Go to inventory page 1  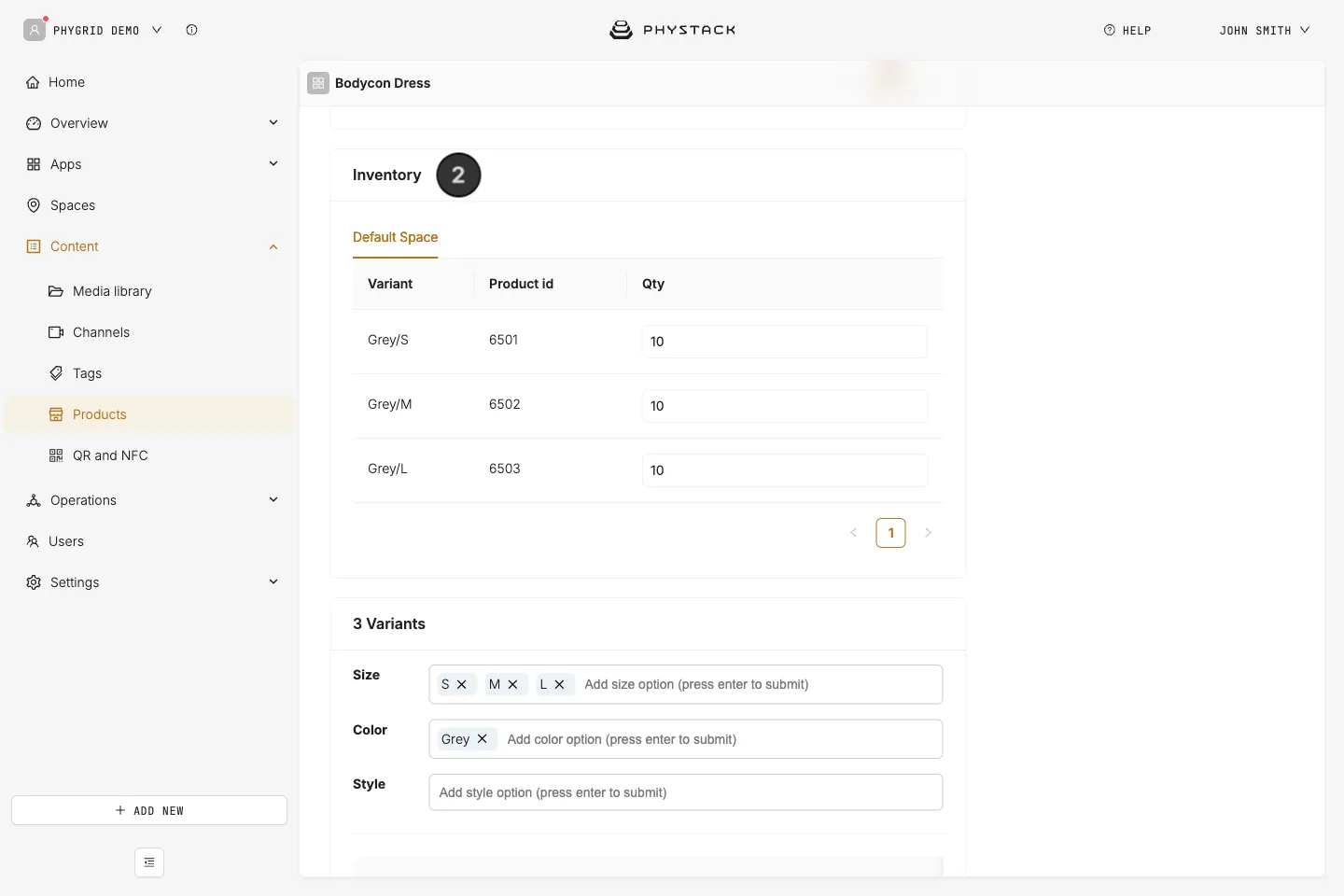890,533
